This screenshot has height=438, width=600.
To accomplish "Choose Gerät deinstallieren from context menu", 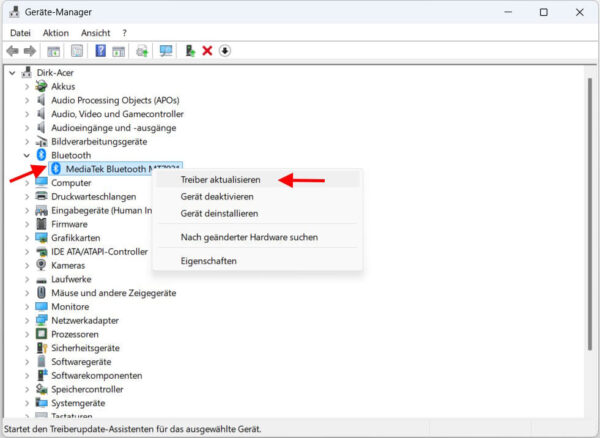I will (x=258, y=213).
